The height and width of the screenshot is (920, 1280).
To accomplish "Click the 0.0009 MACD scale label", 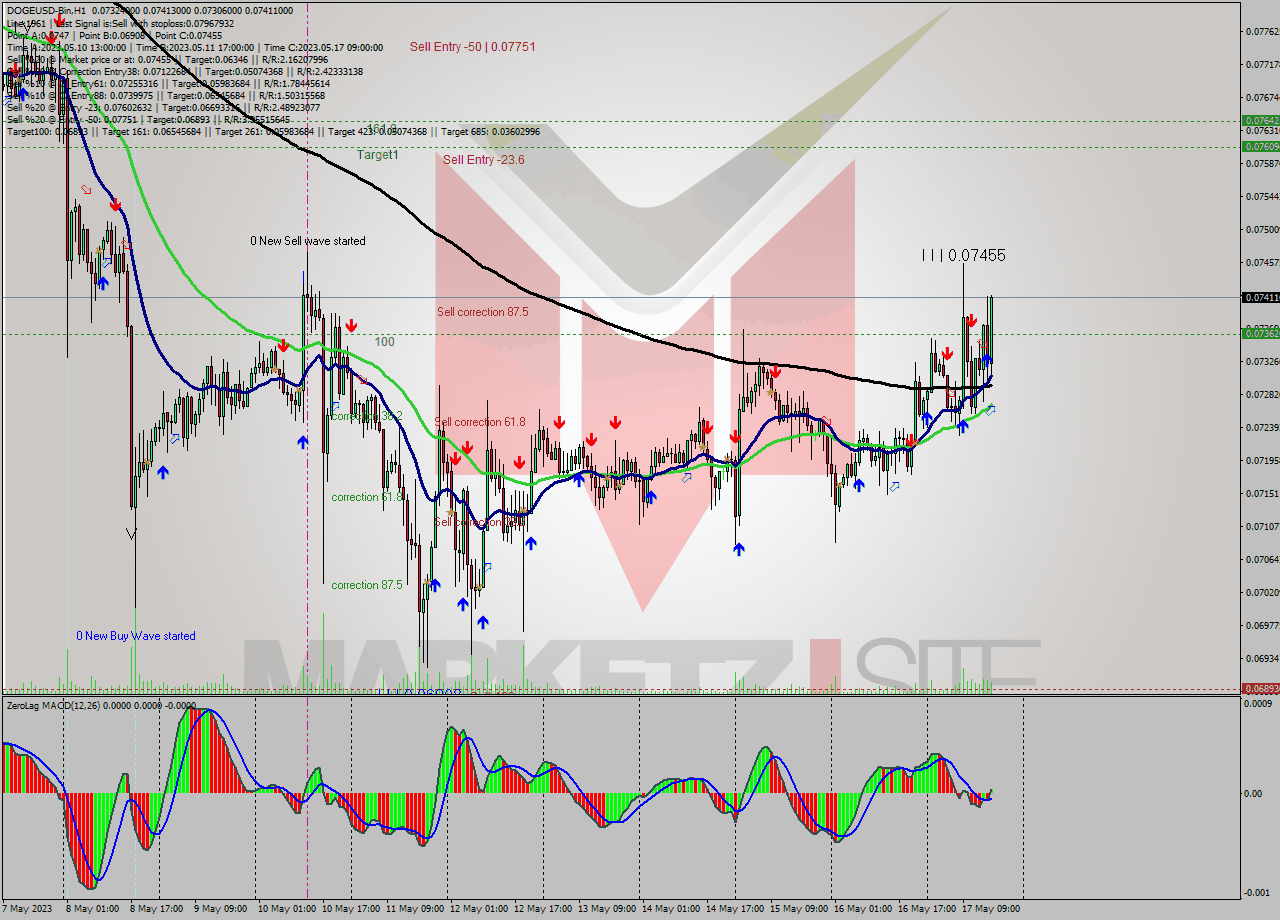I will 1258,704.
